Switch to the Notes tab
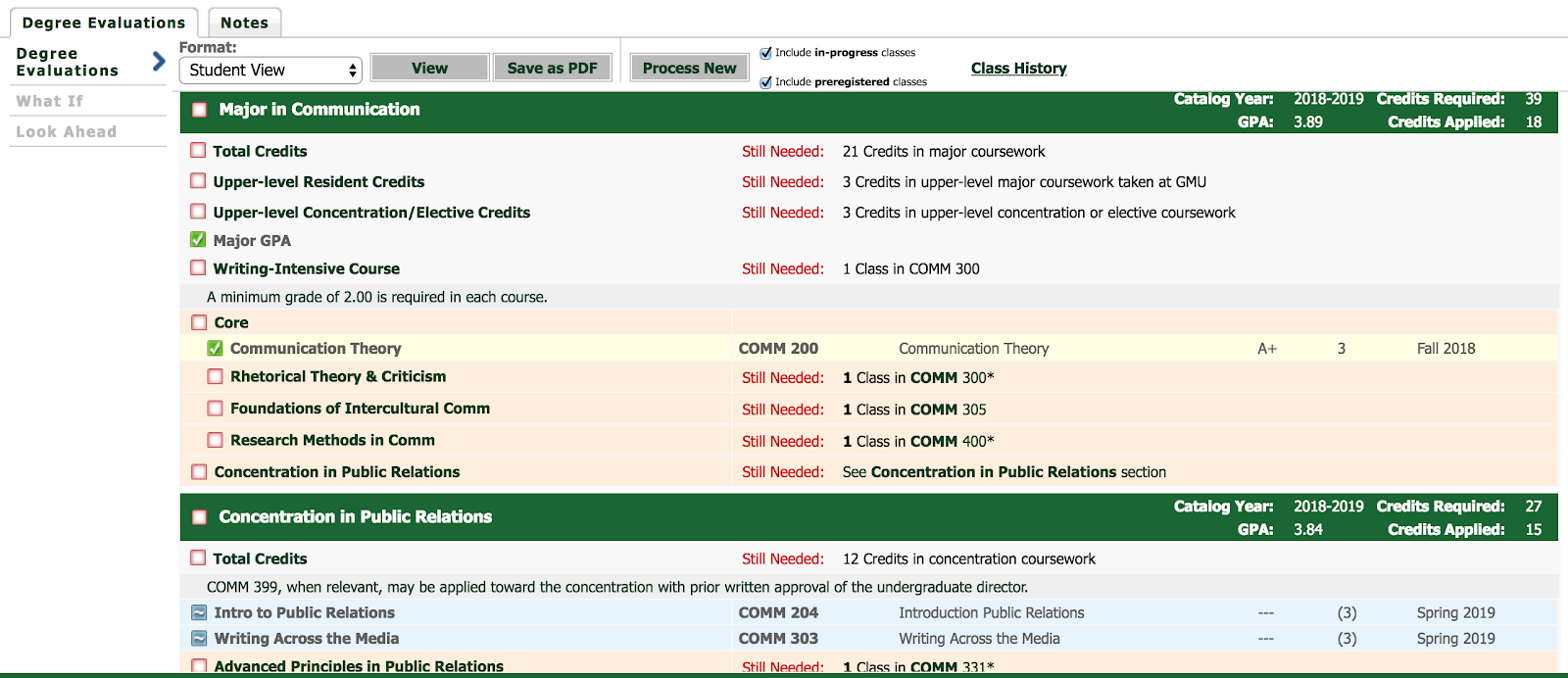Screen dimensions: 1568x678 pyautogui.click(x=244, y=23)
